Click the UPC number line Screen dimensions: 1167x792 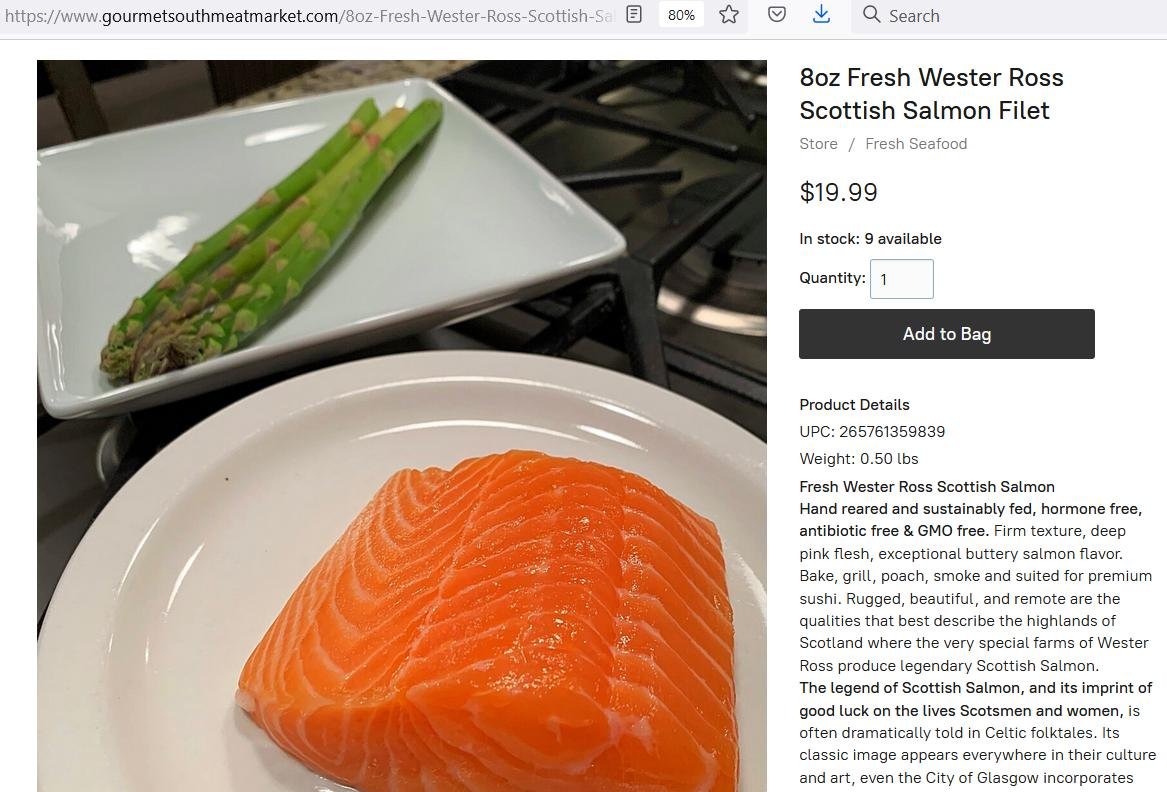[x=872, y=432]
